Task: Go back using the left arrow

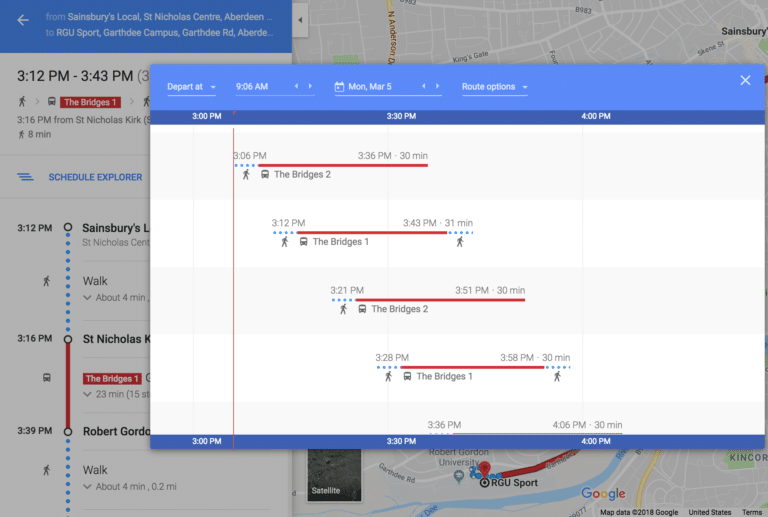Action: (x=23, y=20)
